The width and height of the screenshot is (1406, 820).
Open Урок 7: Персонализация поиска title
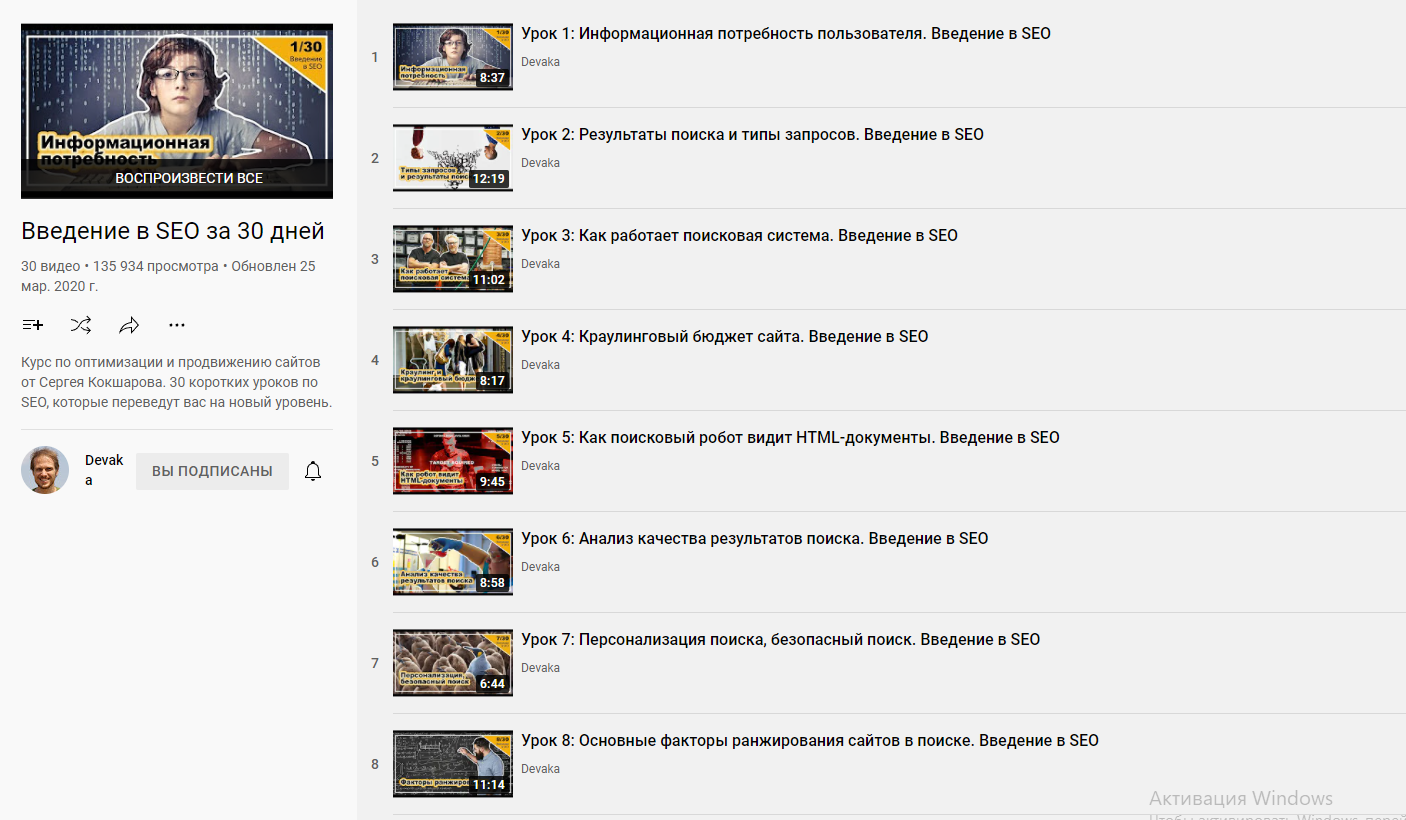[x=780, y=640]
